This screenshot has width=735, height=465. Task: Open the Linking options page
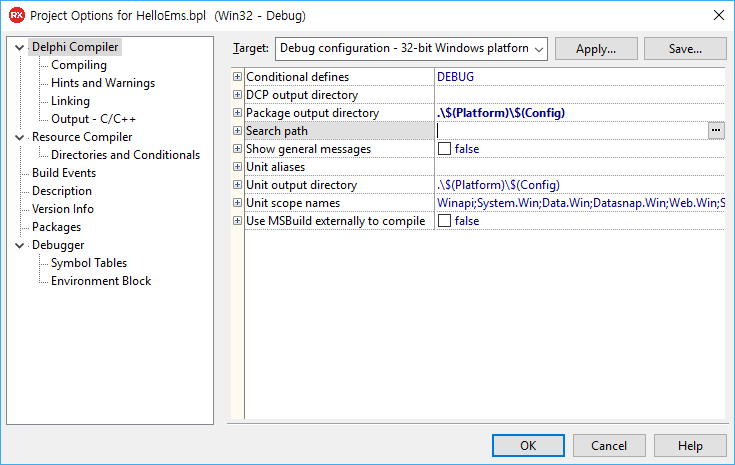(x=70, y=101)
